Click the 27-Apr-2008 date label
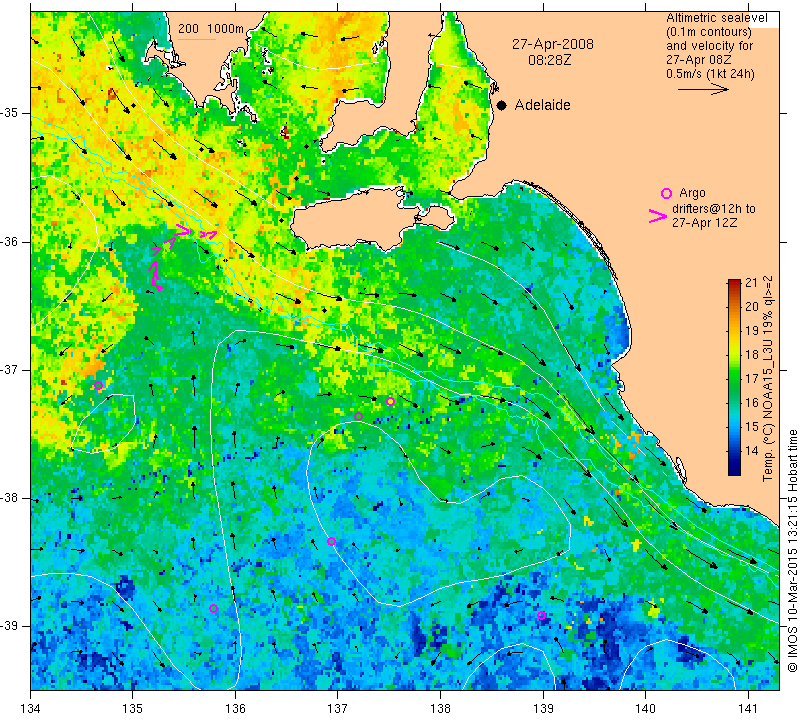 point(553,44)
